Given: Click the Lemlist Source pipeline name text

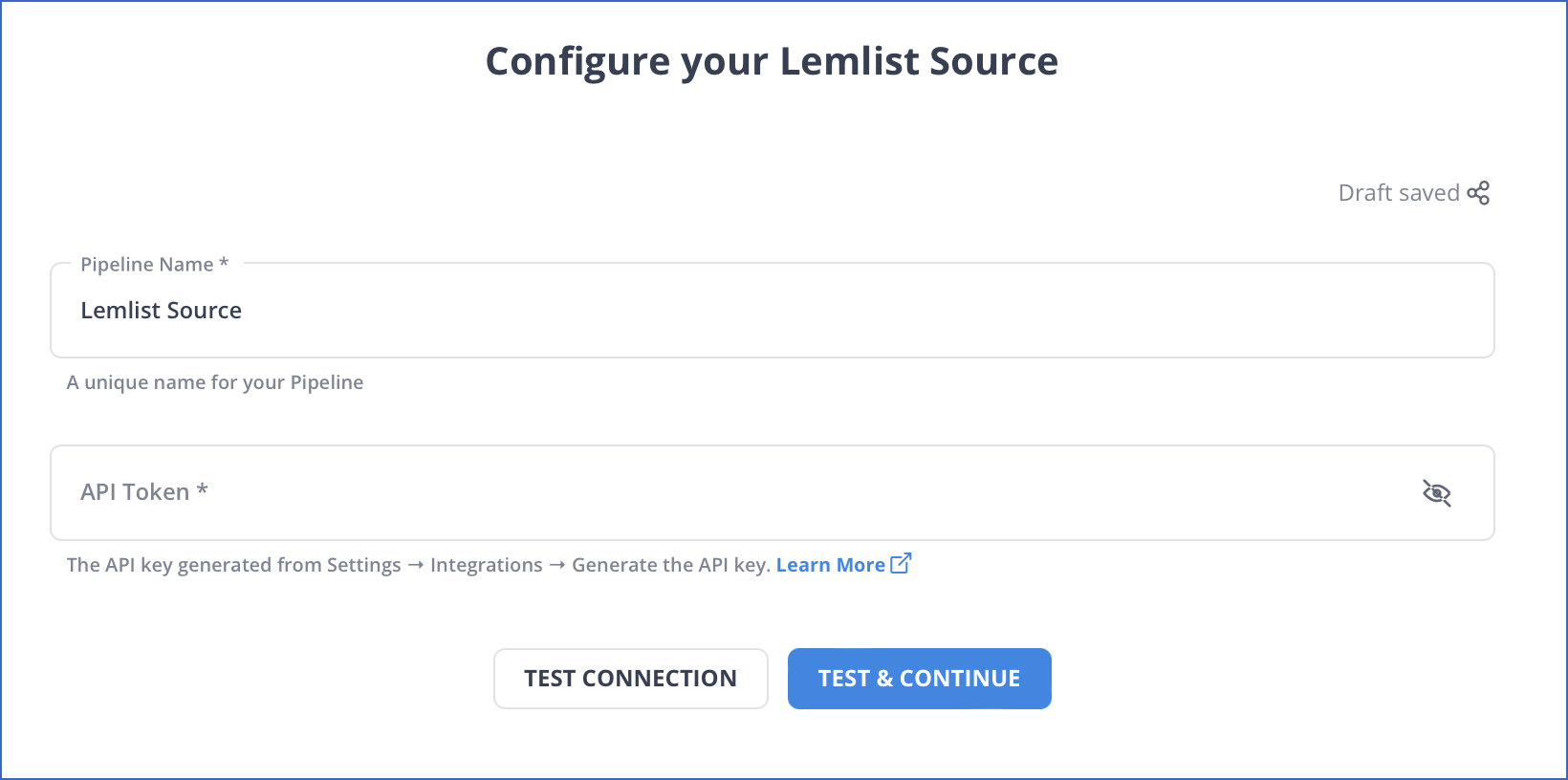Looking at the screenshot, I should point(161,310).
